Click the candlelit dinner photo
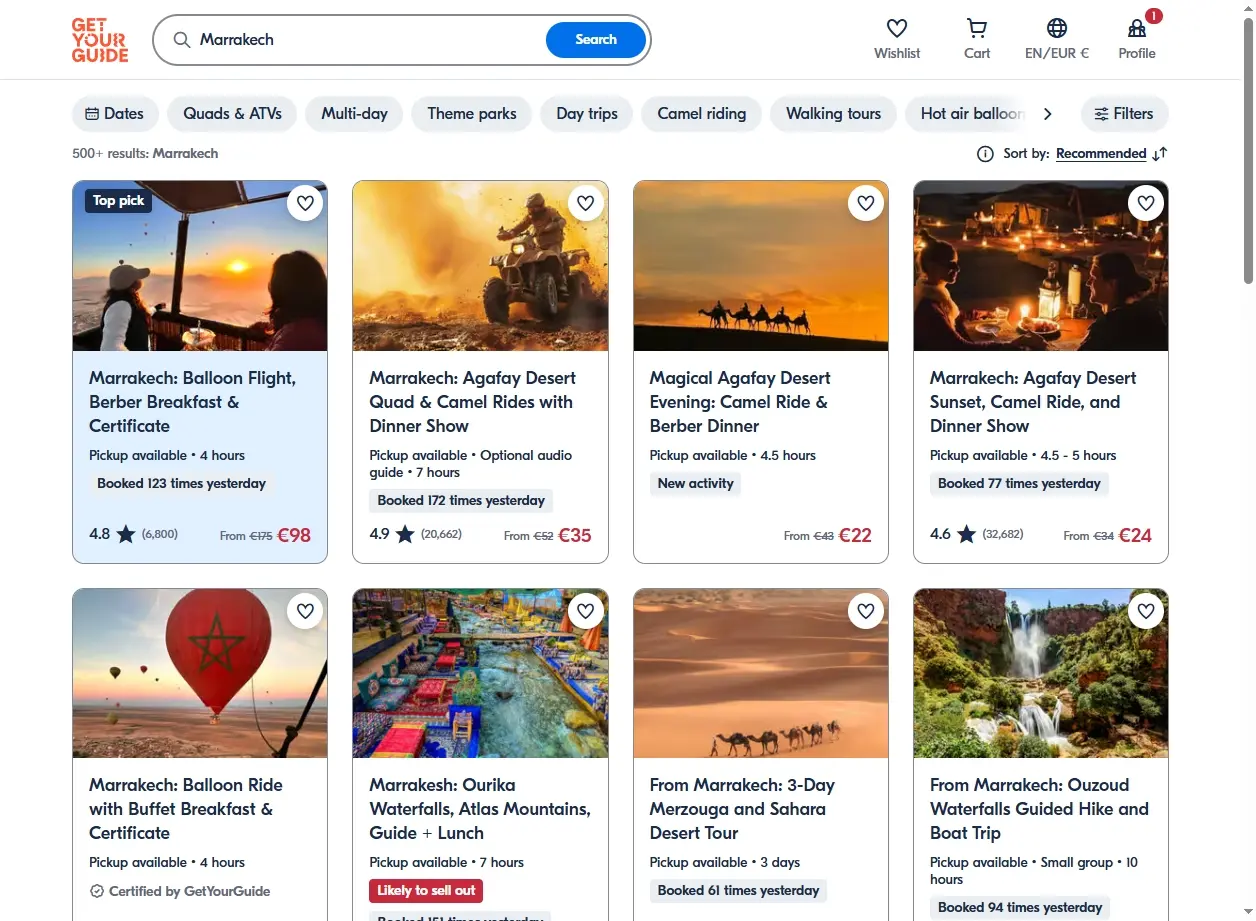This screenshot has height=921, width=1256. 1041,266
